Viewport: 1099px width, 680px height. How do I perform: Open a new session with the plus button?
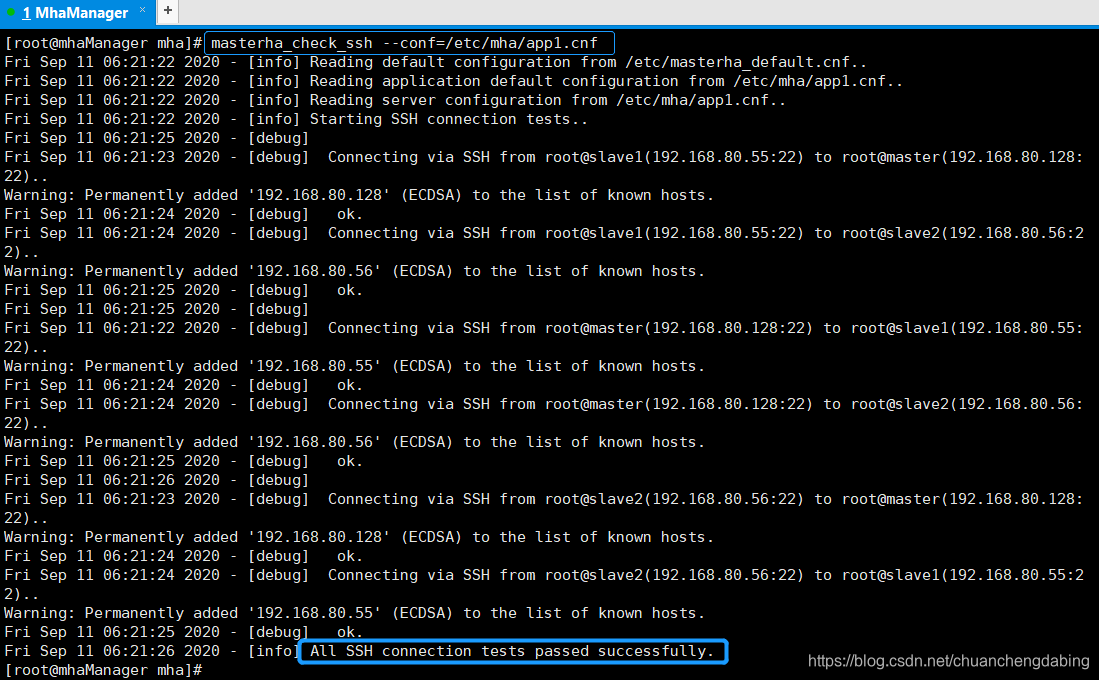(168, 11)
